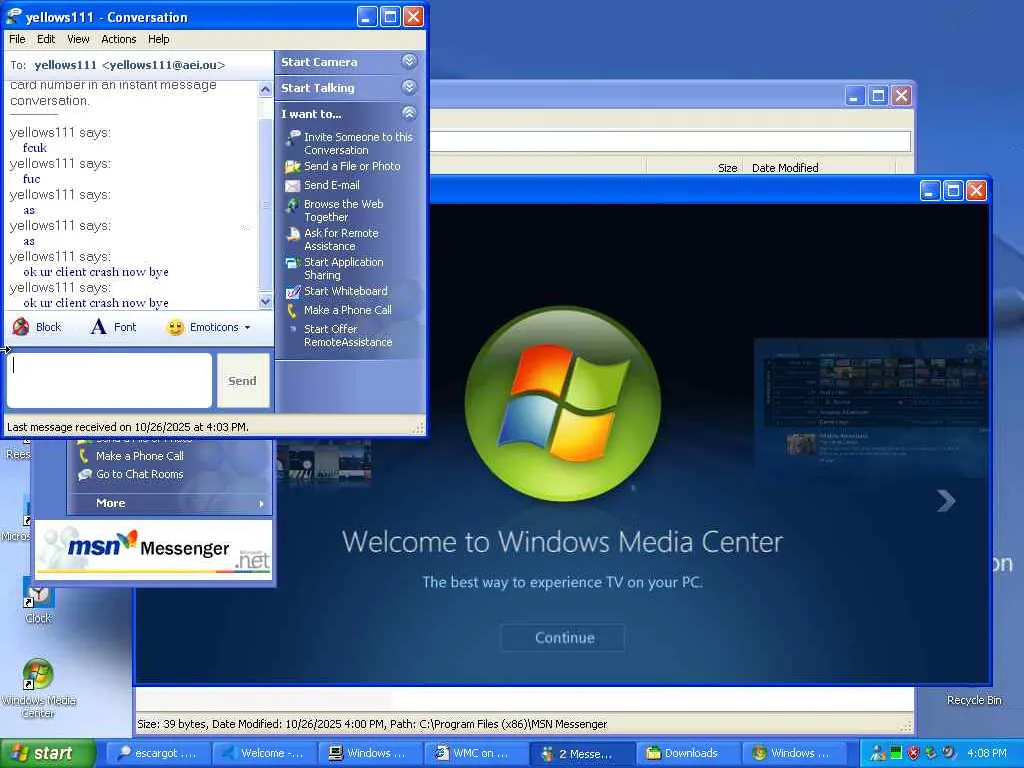Open the Help menu
The image size is (1024, 768).
[159, 39]
